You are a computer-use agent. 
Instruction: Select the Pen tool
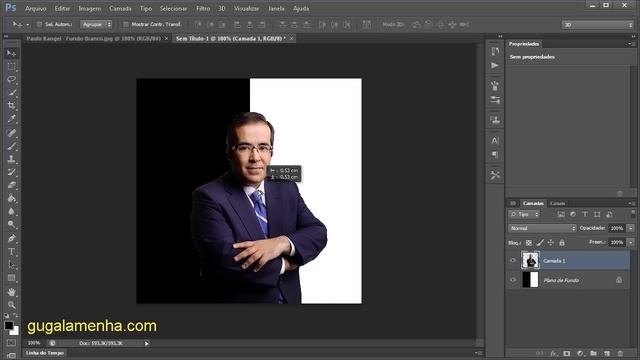(x=11, y=238)
